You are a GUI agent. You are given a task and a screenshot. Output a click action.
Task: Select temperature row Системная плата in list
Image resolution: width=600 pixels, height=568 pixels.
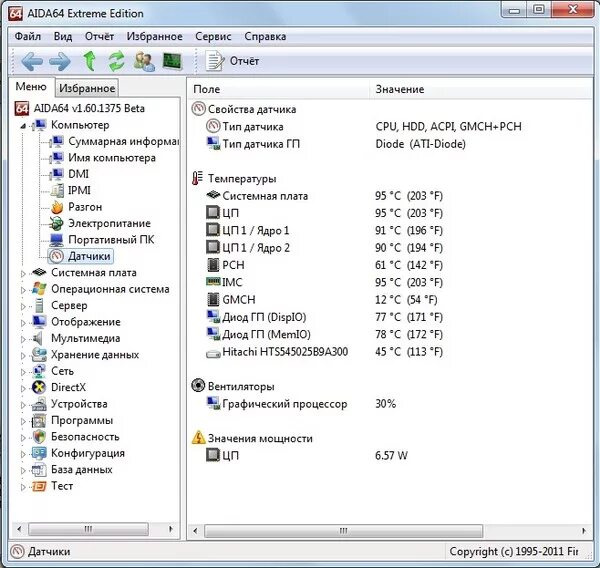click(x=324, y=196)
